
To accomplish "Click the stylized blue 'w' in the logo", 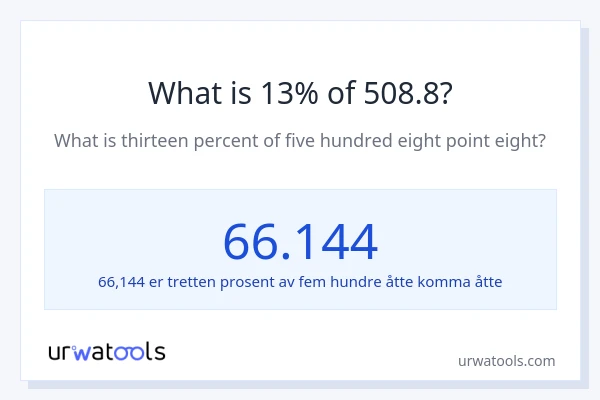I will (82, 352).
